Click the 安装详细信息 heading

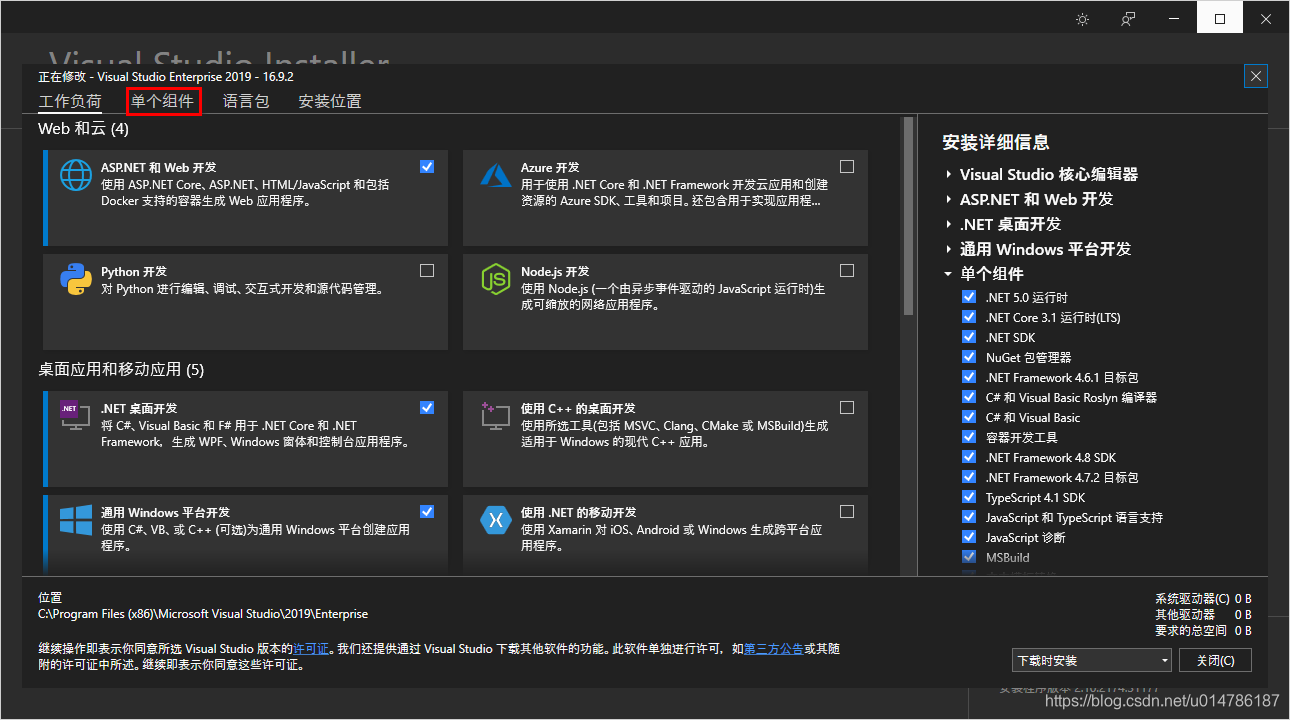(x=996, y=142)
